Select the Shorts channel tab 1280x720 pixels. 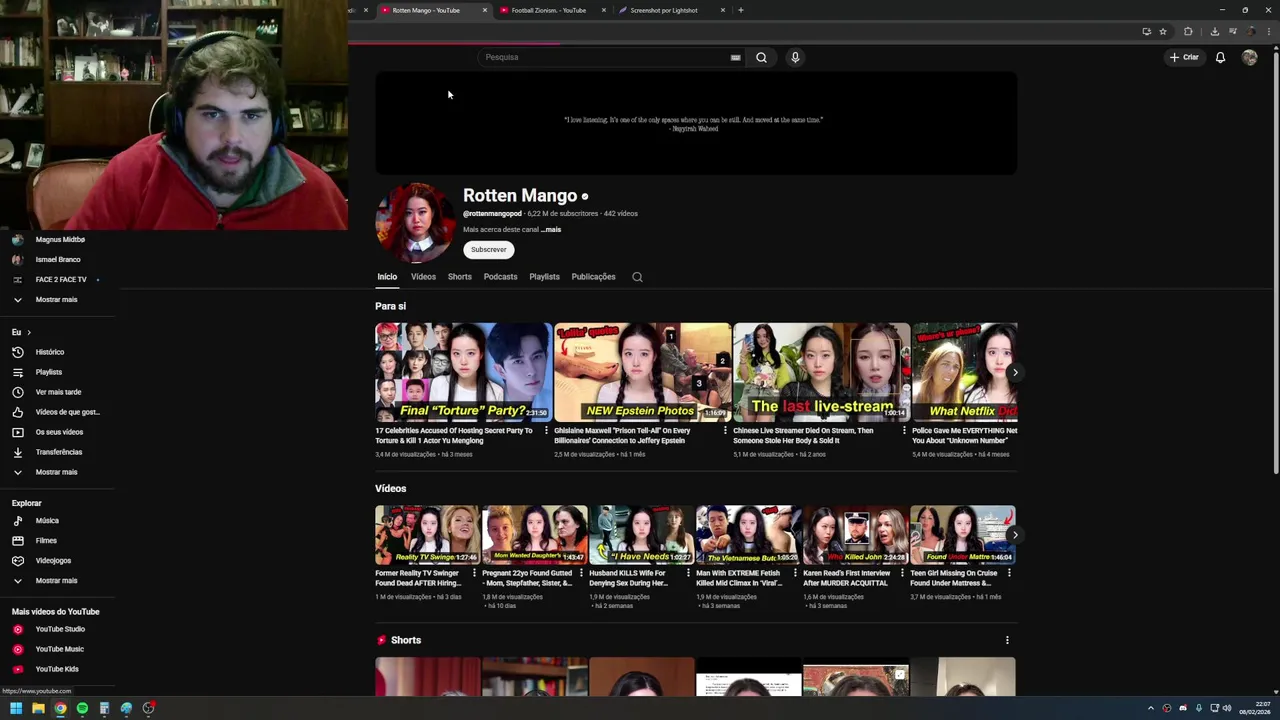(x=460, y=277)
